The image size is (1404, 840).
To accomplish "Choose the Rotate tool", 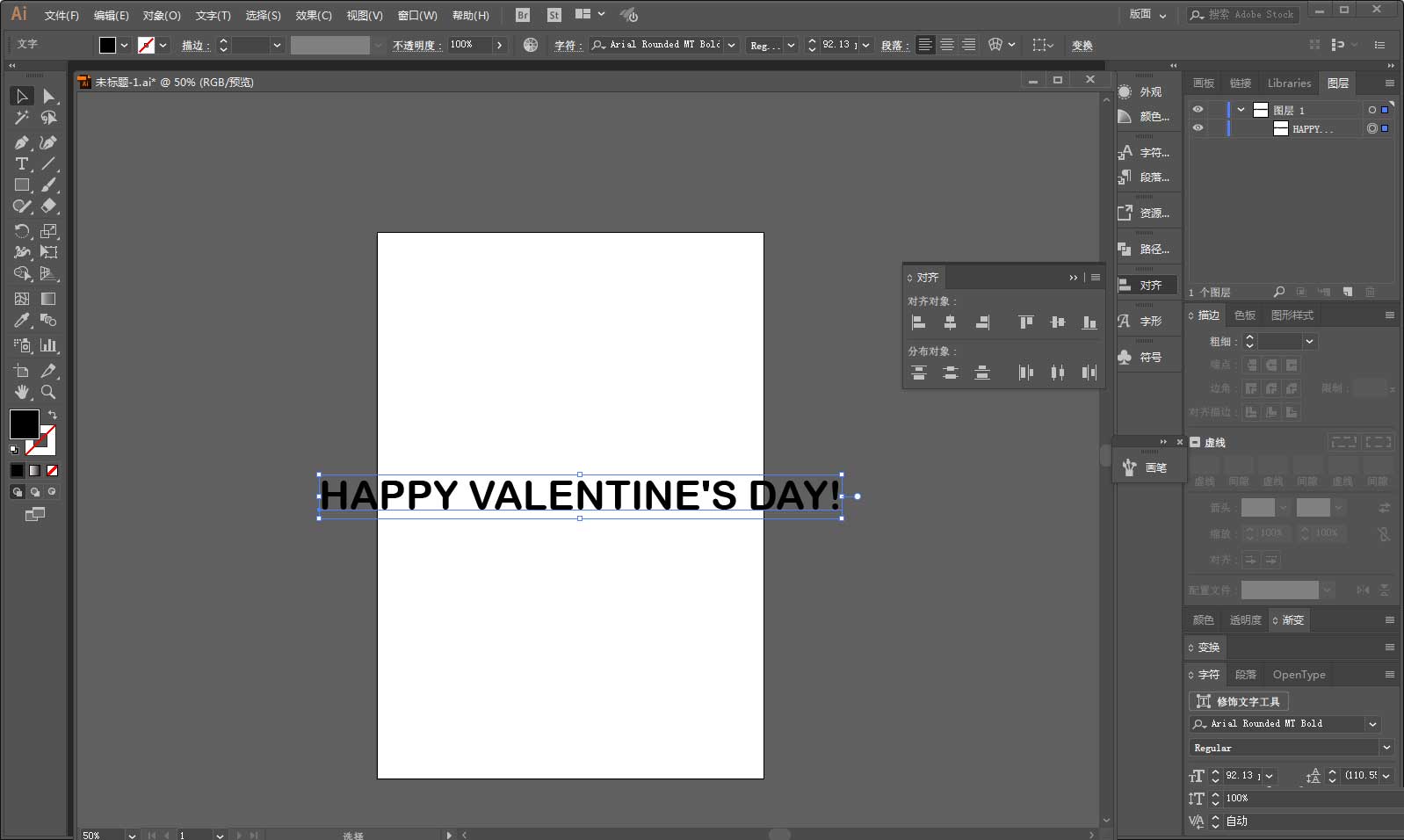I will click(22, 231).
